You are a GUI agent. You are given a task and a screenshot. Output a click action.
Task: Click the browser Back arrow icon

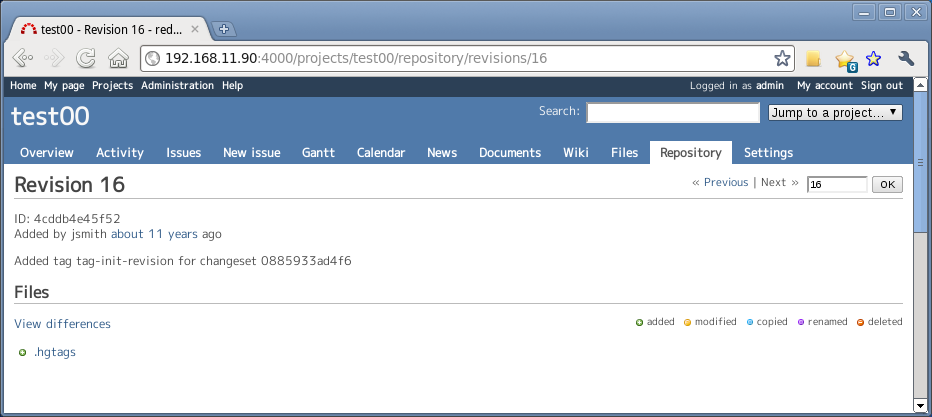23,58
